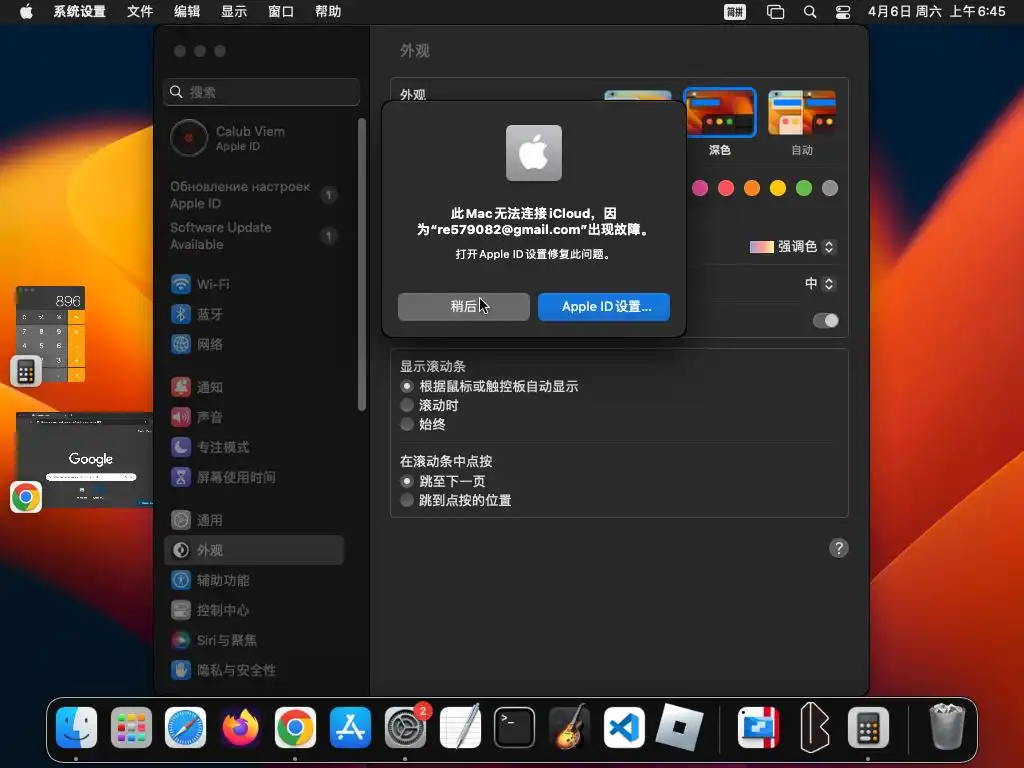Screen dimensions: 1024x768
Task: Open Spotlight search in the menu bar
Action: pos(810,12)
